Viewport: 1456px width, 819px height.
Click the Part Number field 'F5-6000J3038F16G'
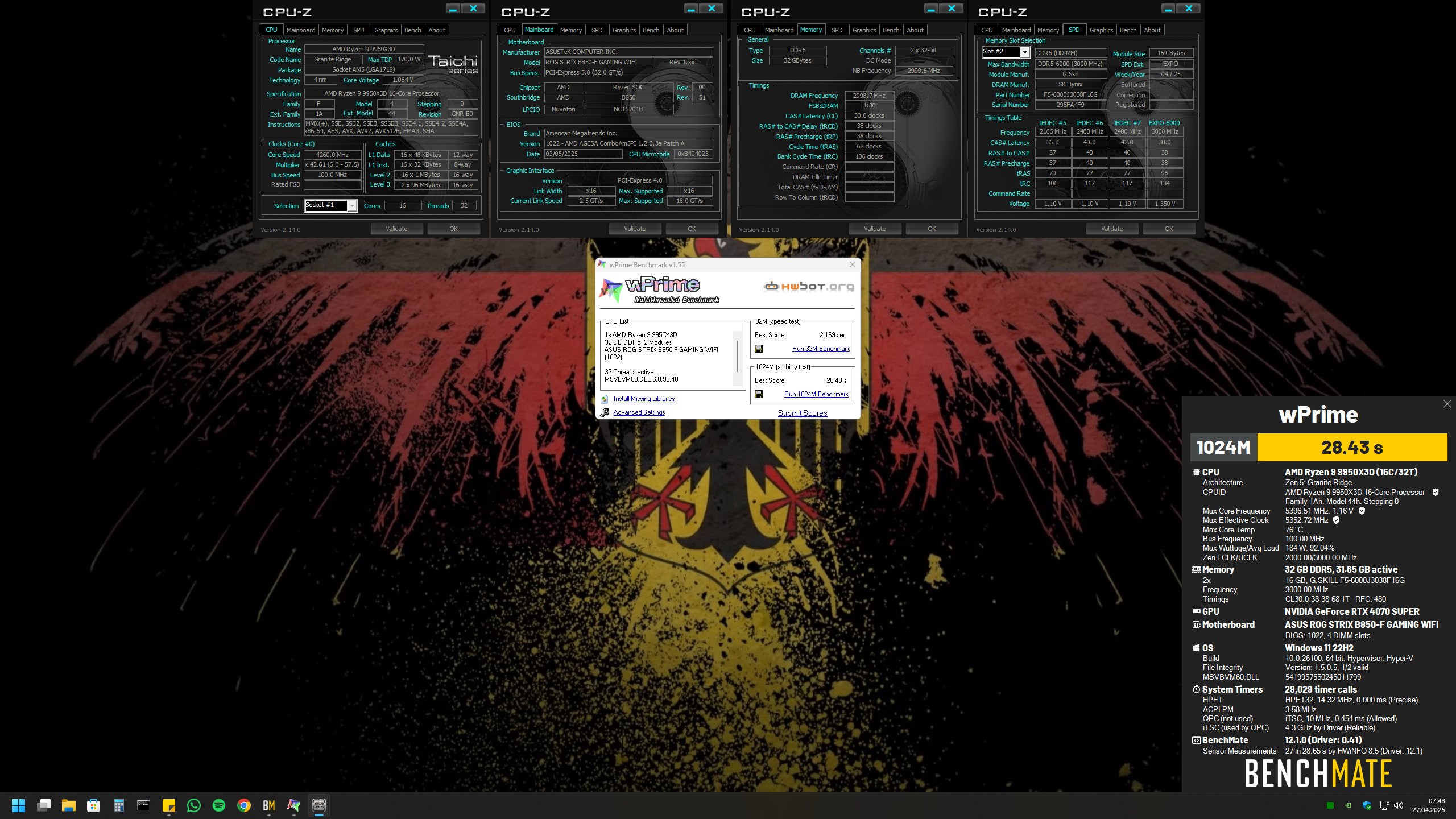pos(1070,94)
